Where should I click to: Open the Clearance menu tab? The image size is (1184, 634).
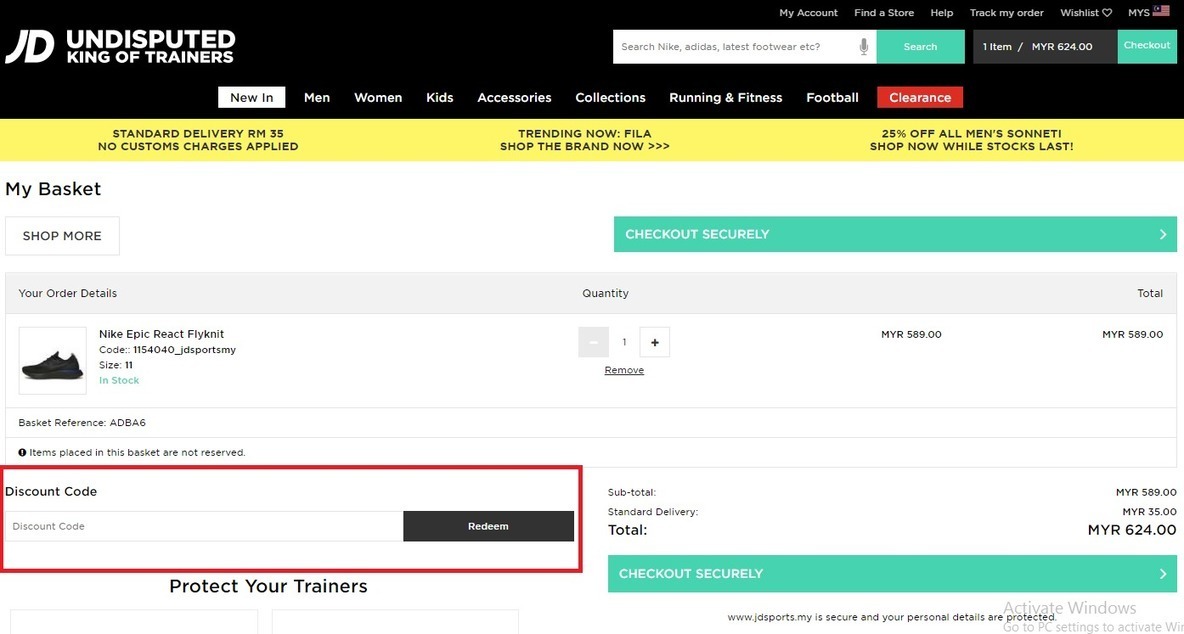pos(920,97)
